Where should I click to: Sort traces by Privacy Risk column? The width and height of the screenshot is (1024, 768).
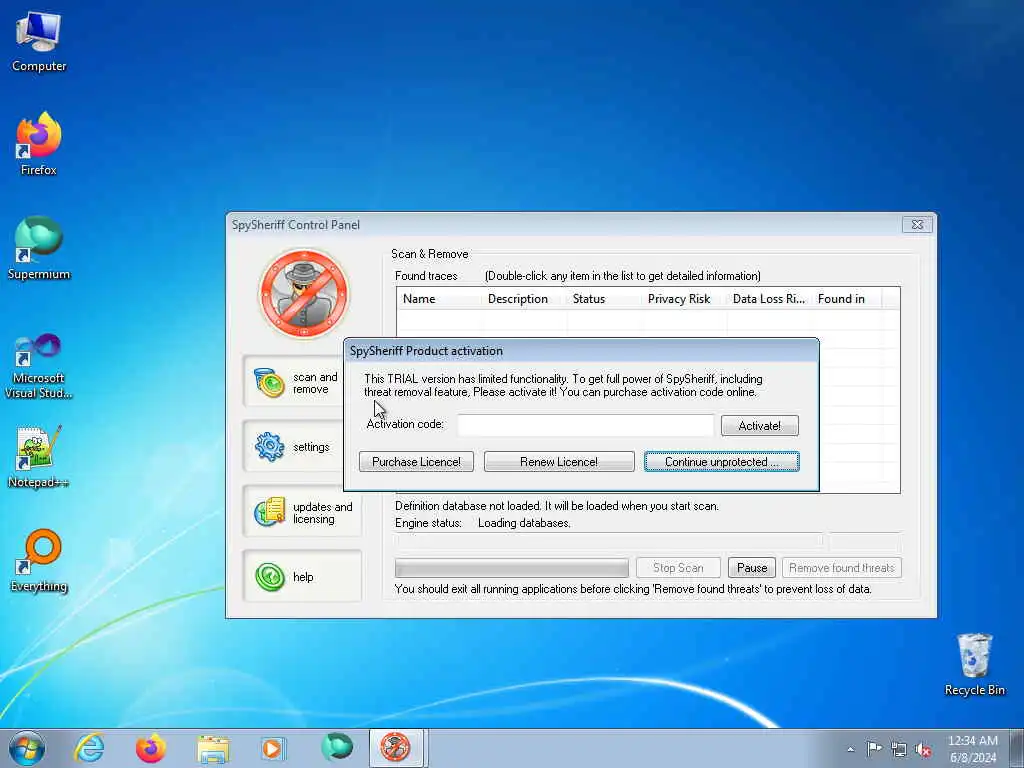pyautogui.click(x=684, y=298)
